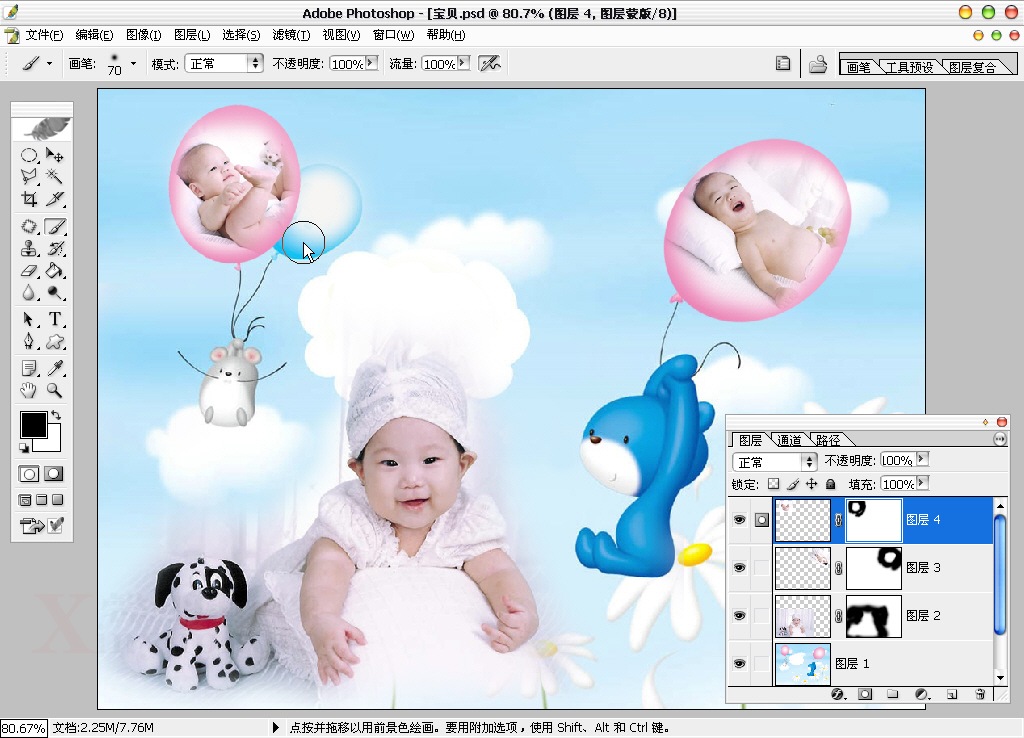Hide 图层 3 via eye icon

coord(739,568)
